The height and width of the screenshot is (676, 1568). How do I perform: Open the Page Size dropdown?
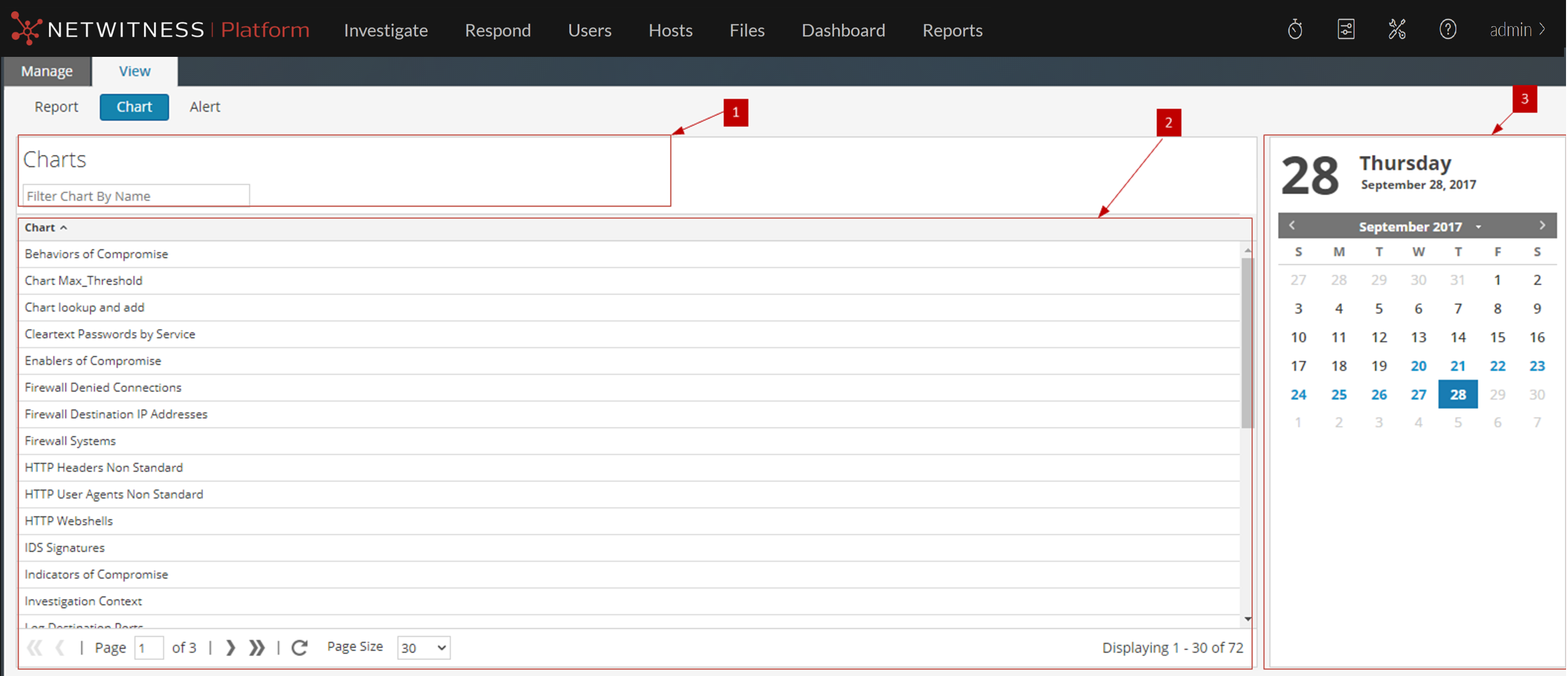point(424,647)
